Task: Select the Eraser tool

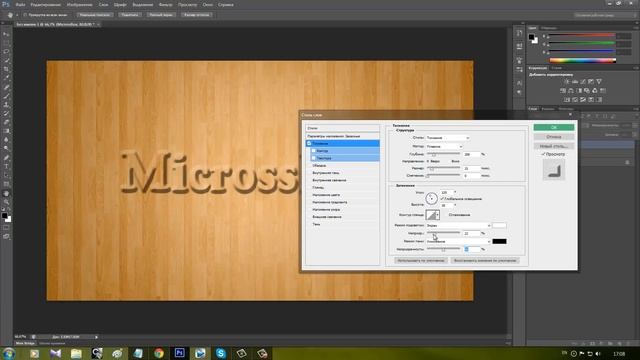Action: pos(6,122)
